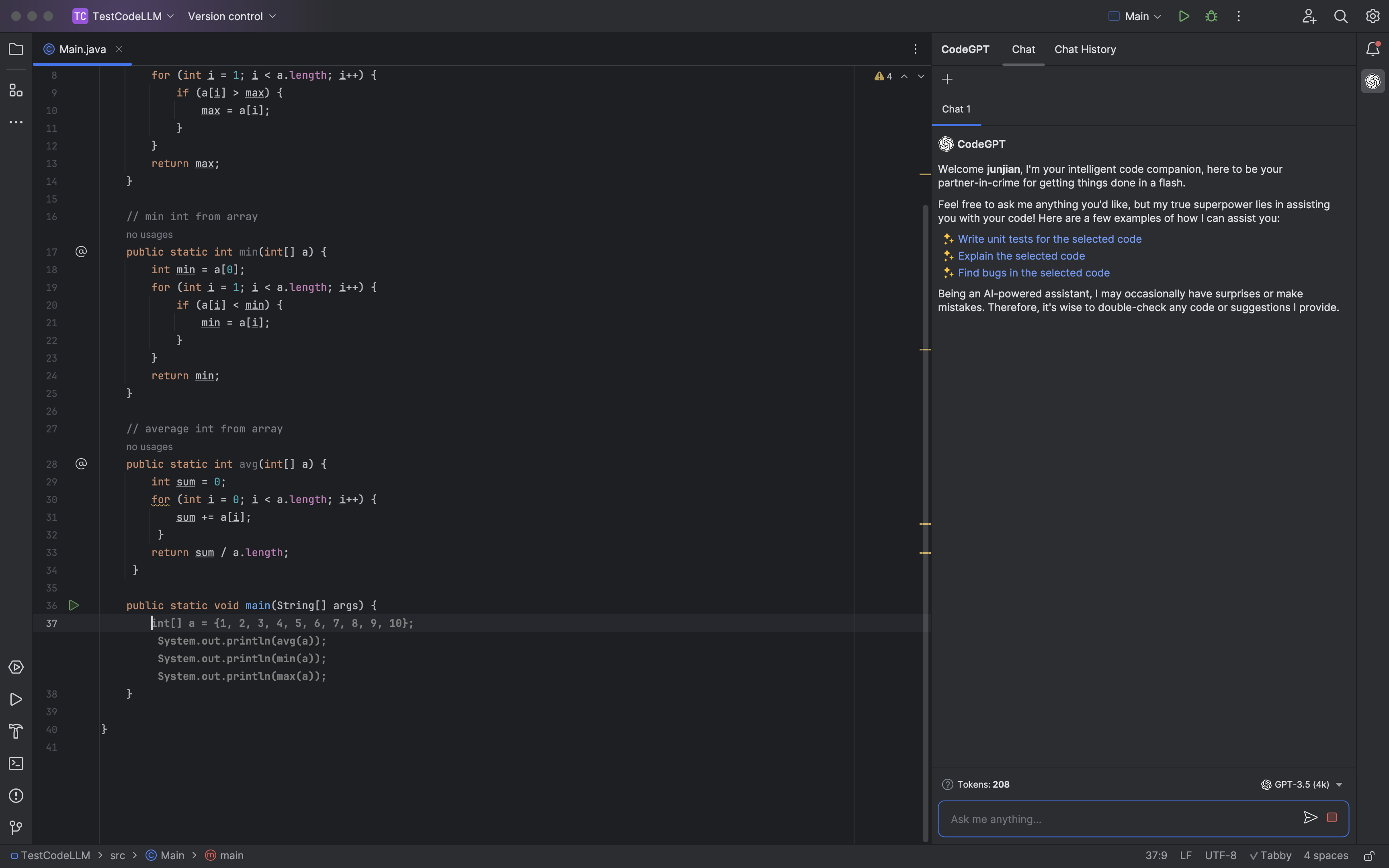
Task: Open the Terminal tool window icon
Action: [x=16, y=764]
